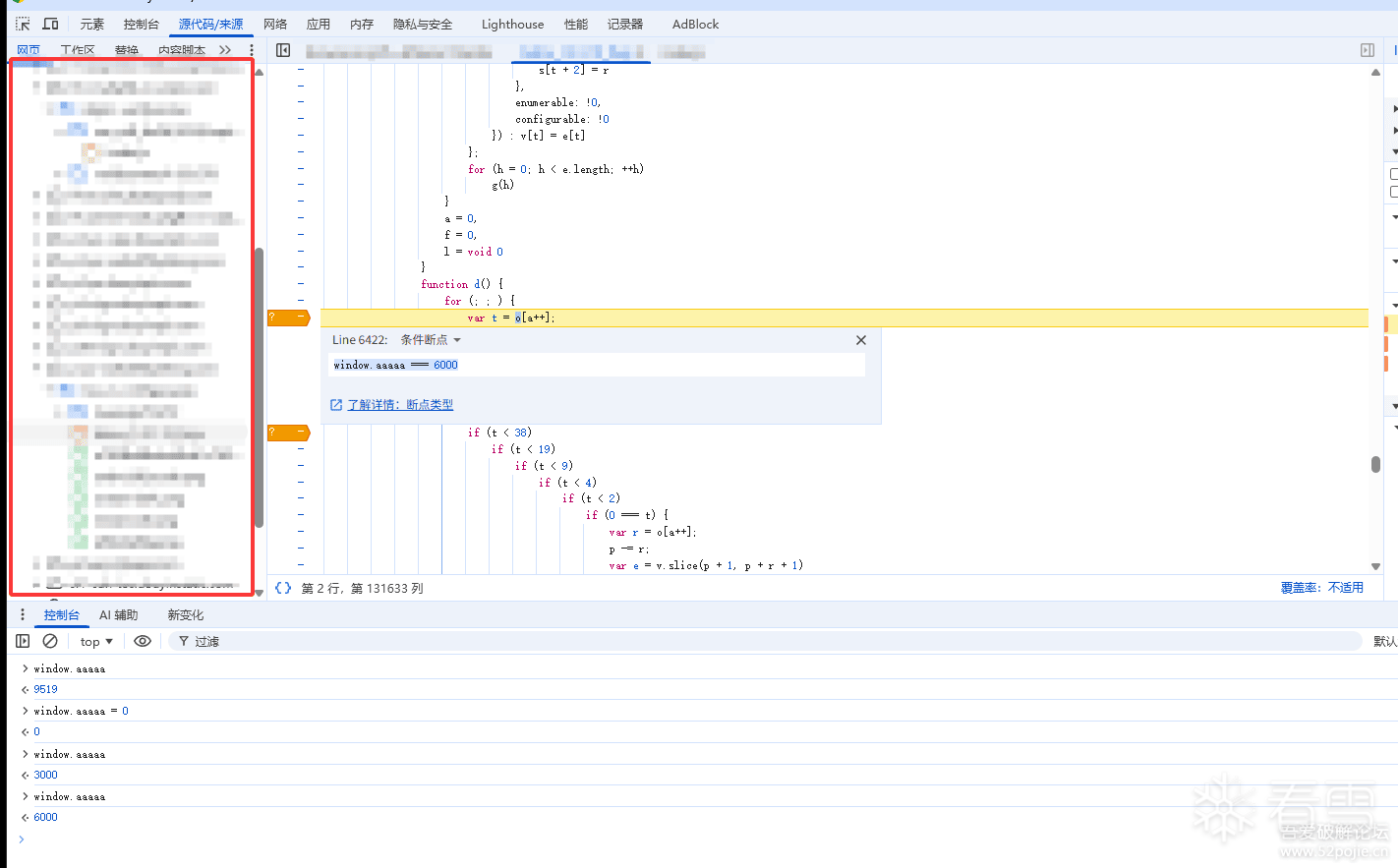Click the 'if (t < 38)' code line
Screen dimensions: 1398x868
[499, 433]
